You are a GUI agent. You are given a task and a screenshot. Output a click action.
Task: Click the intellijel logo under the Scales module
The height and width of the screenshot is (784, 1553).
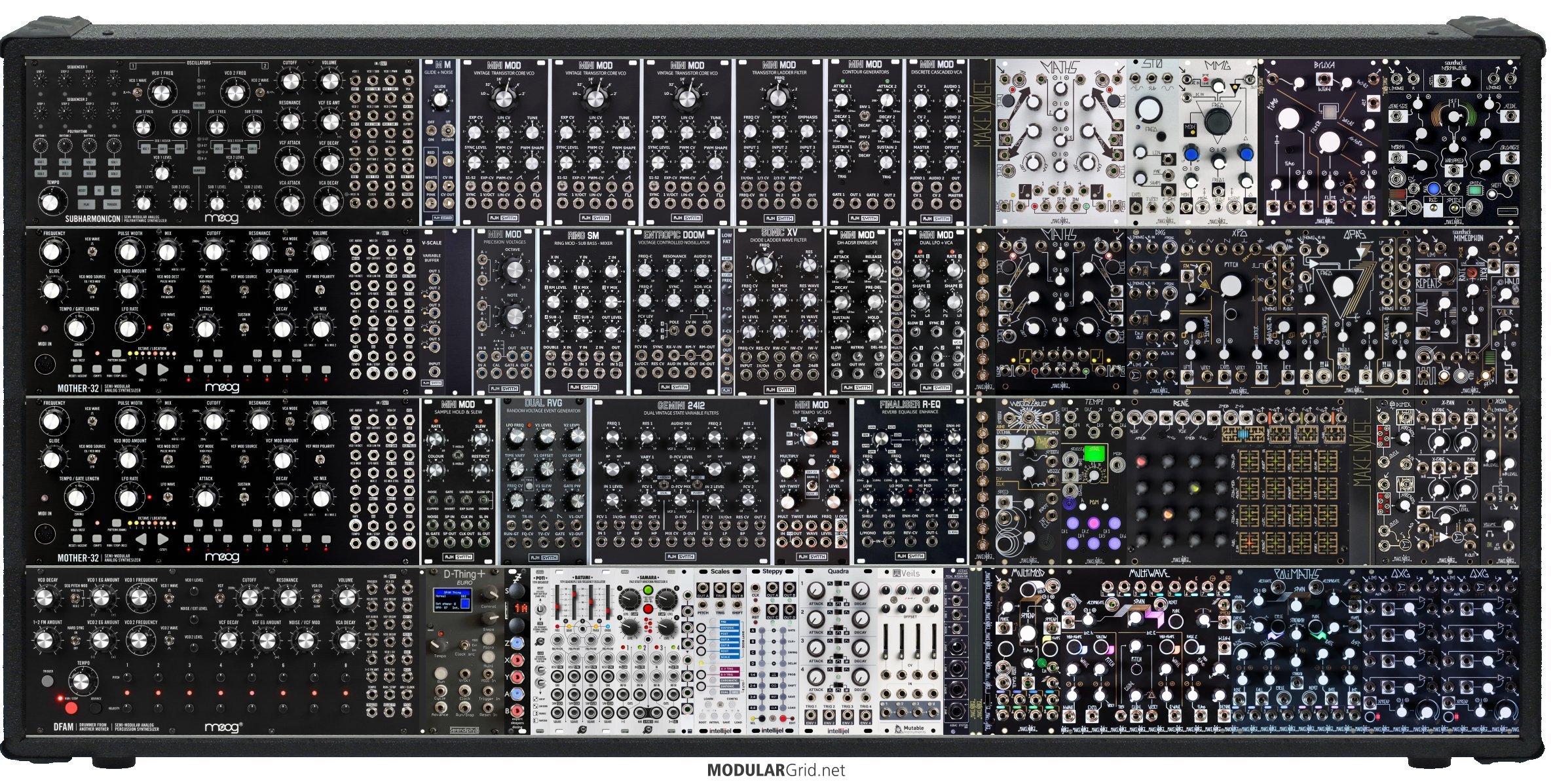[x=720, y=730]
